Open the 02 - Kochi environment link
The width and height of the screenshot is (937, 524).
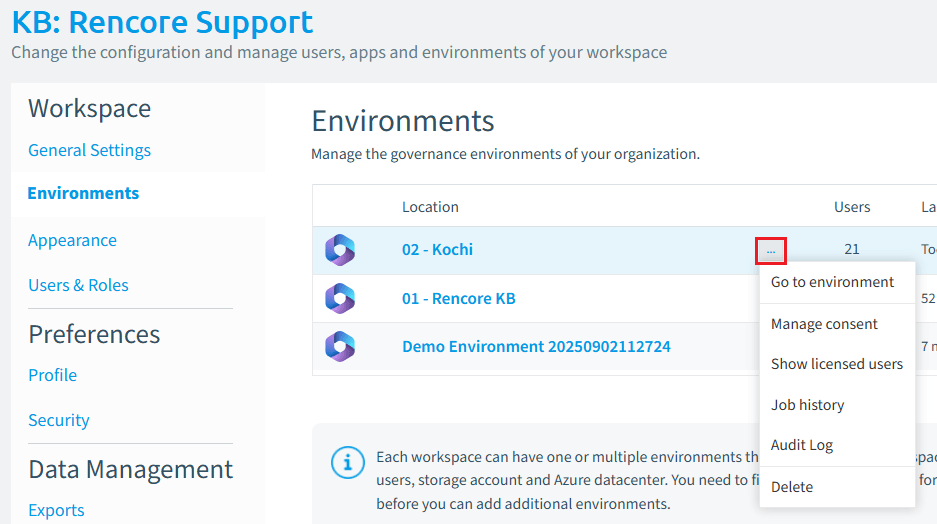coord(437,249)
